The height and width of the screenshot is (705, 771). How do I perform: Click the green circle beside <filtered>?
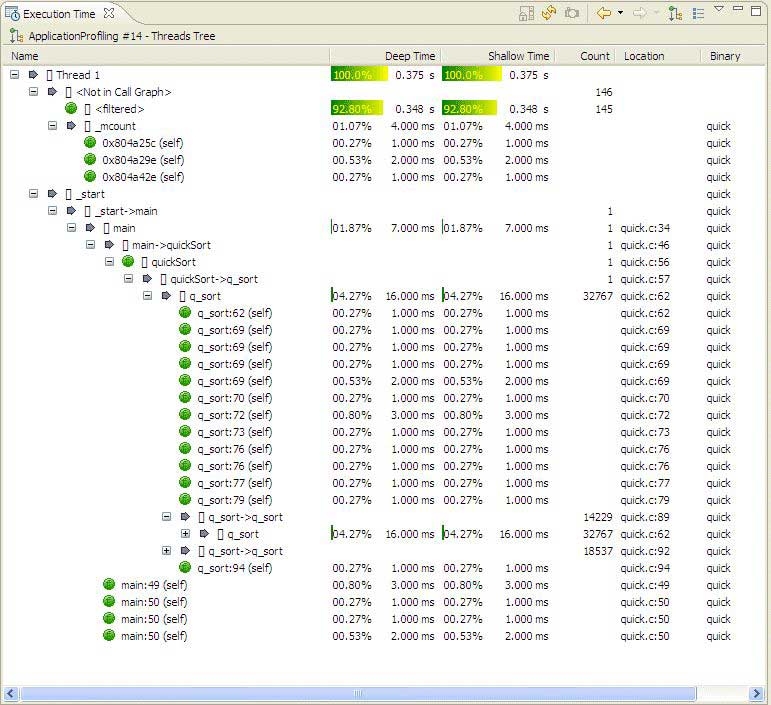71,109
